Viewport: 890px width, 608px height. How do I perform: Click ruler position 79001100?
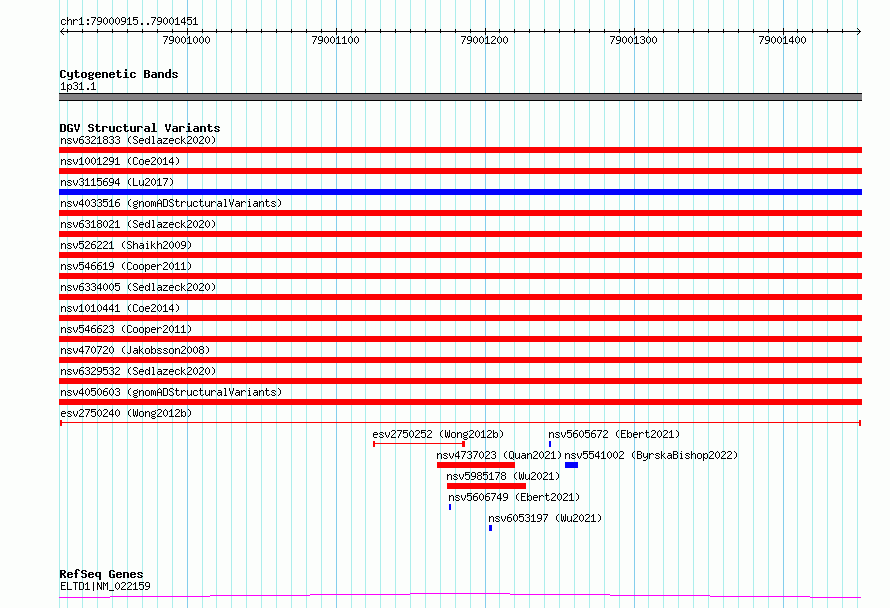coord(335,40)
